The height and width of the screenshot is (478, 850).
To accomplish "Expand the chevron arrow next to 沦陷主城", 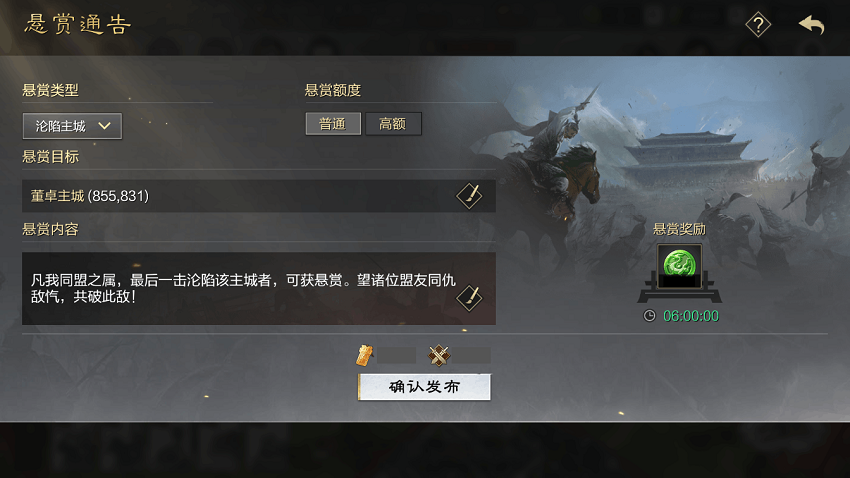I will (x=105, y=126).
